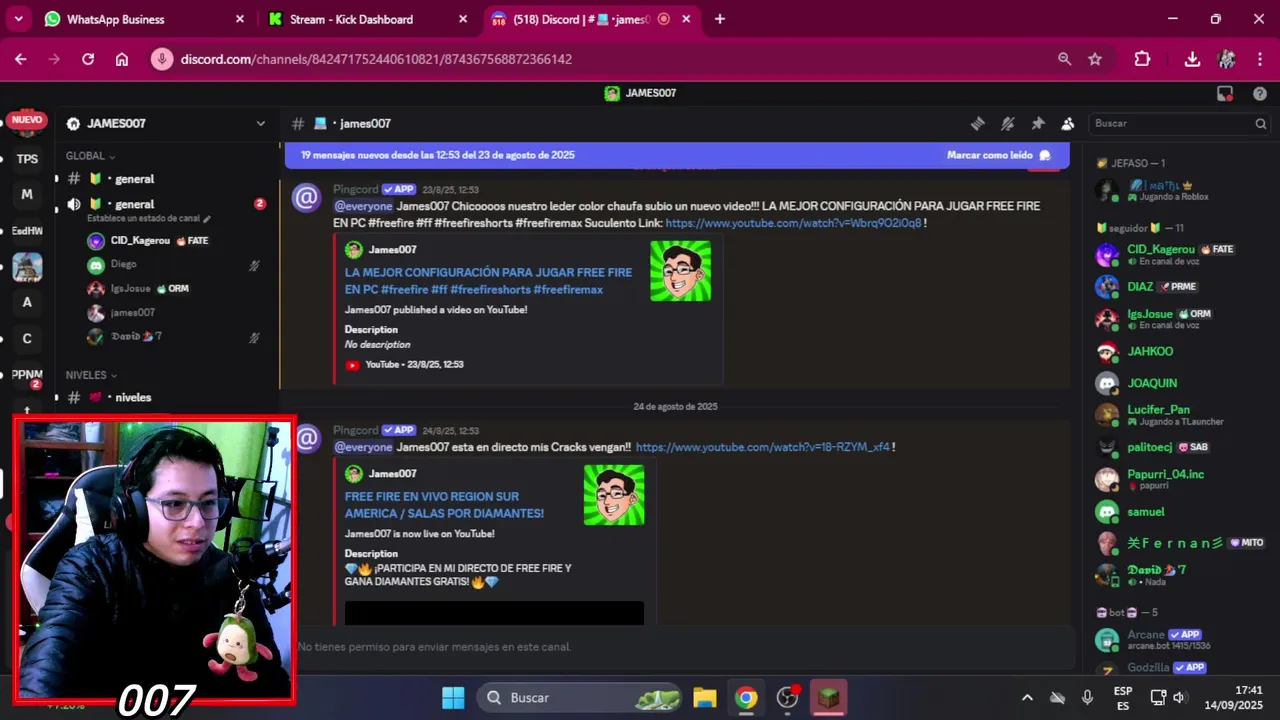Viewport: 1280px width, 720px height.
Task: Open the PPNM server icon
Action: (27, 375)
